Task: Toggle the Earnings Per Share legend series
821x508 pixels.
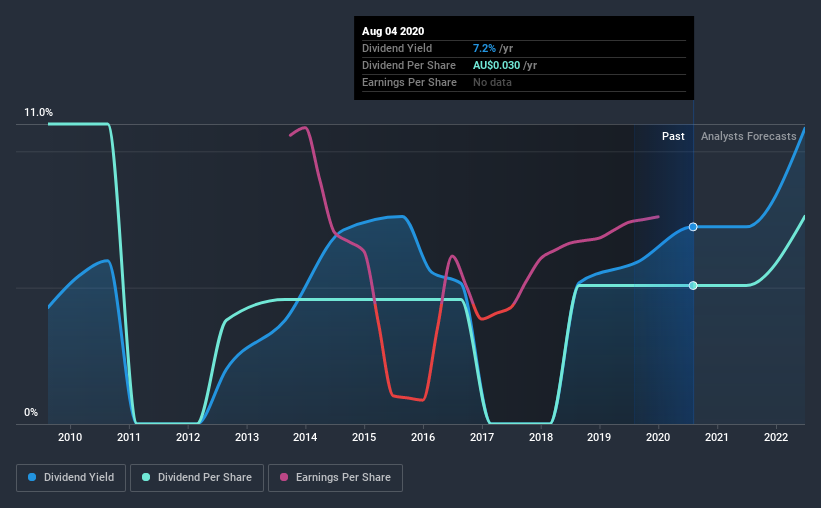Action: tap(335, 478)
